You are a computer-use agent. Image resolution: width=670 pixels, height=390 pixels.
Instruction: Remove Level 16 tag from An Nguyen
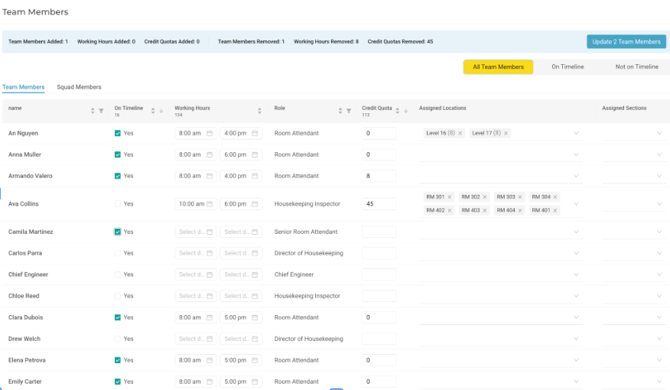(x=460, y=133)
